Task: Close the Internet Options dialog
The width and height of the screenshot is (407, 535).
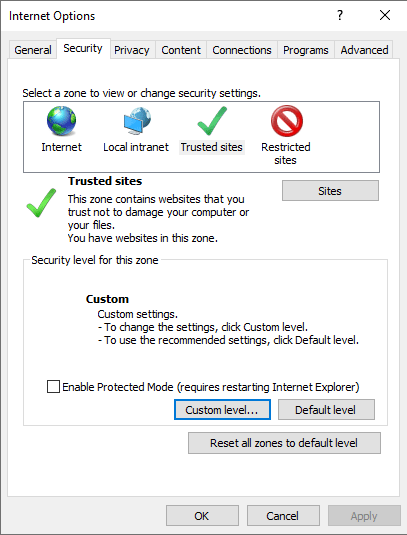Action: (385, 15)
